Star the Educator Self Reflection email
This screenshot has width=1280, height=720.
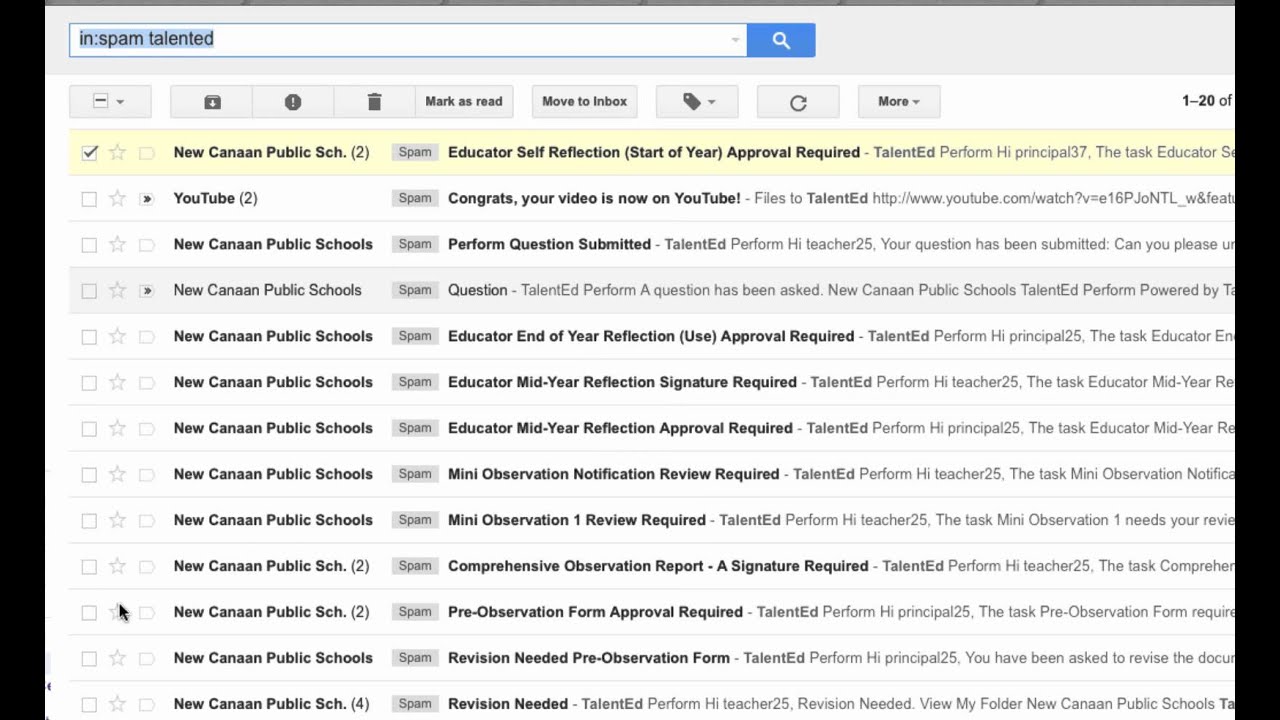point(117,152)
